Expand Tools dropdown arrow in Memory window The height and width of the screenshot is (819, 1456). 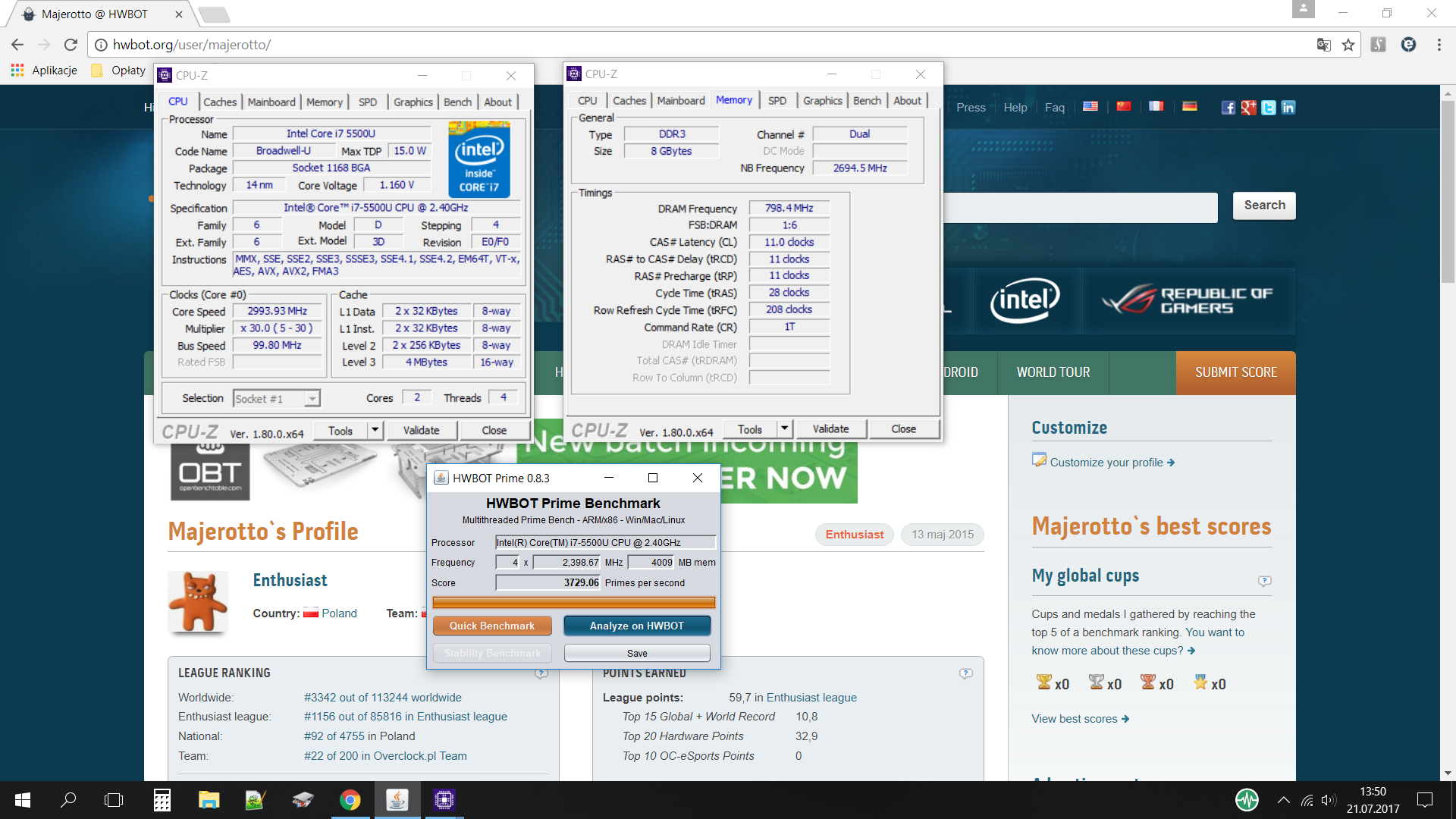coord(784,429)
